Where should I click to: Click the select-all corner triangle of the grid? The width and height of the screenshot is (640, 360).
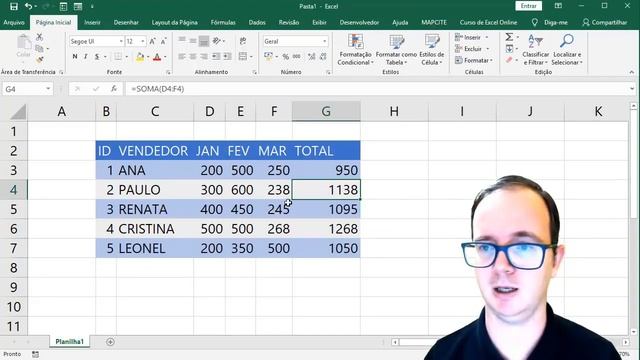pos(18,112)
